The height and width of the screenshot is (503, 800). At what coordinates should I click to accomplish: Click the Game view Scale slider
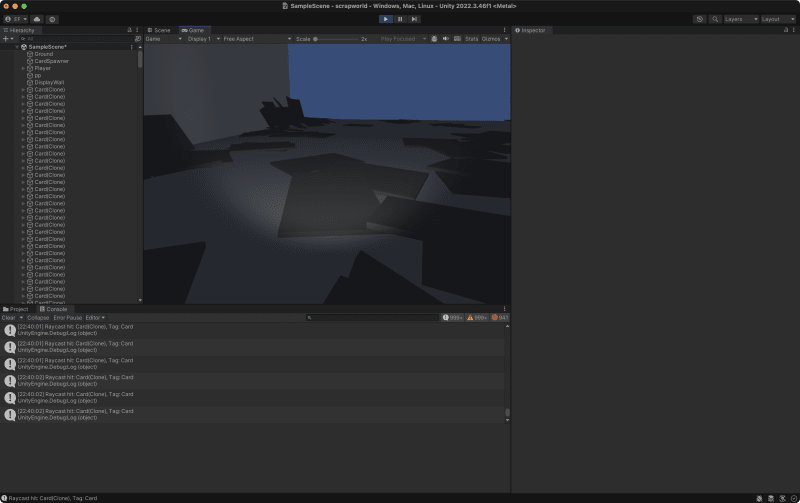pos(336,39)
